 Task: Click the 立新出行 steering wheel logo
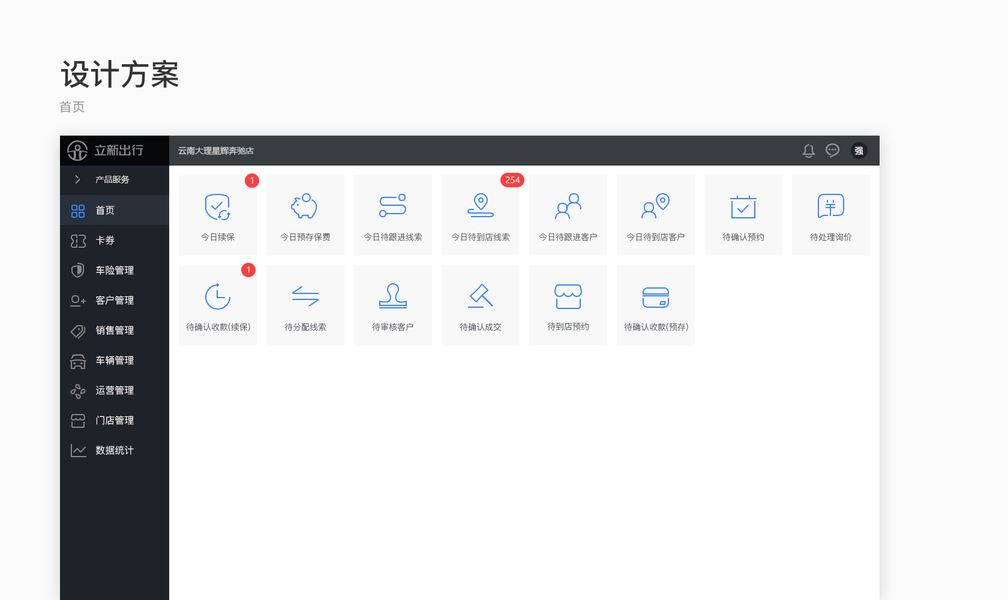(77, 150)
